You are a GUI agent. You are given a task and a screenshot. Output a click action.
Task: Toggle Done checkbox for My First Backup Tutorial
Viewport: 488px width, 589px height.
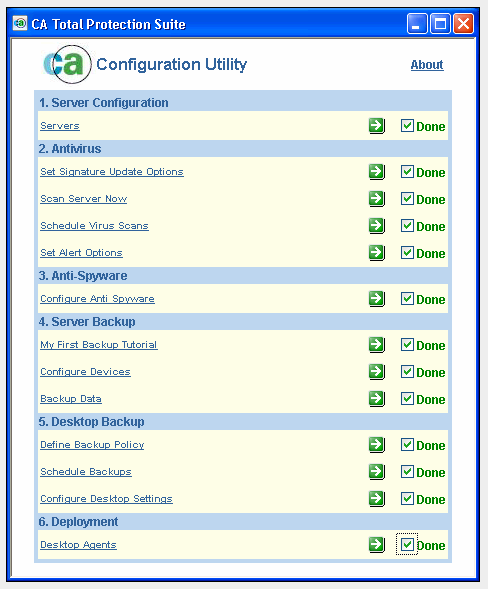click(407, 344)
